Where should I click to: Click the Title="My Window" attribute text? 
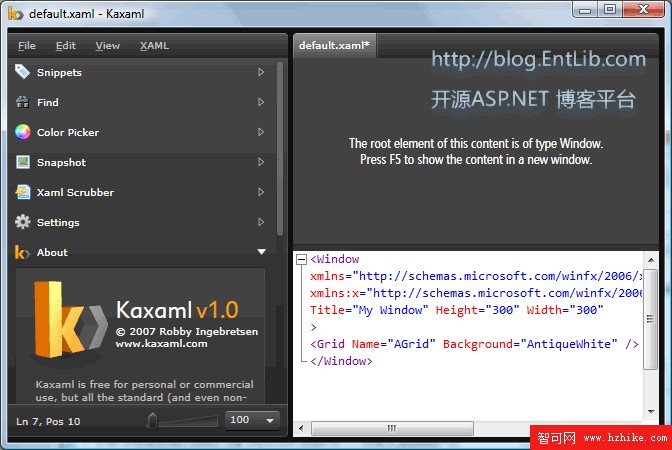coord(369,310)
